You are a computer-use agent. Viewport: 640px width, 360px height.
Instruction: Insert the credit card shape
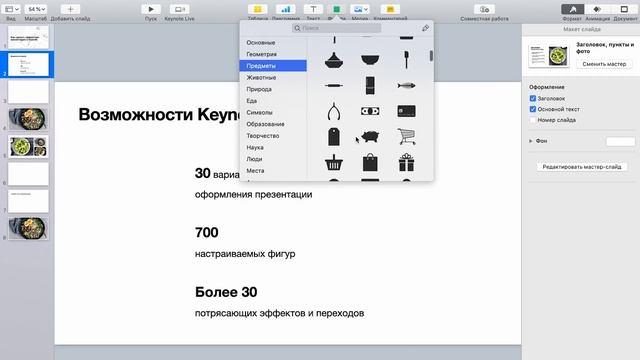pos(406,111)
